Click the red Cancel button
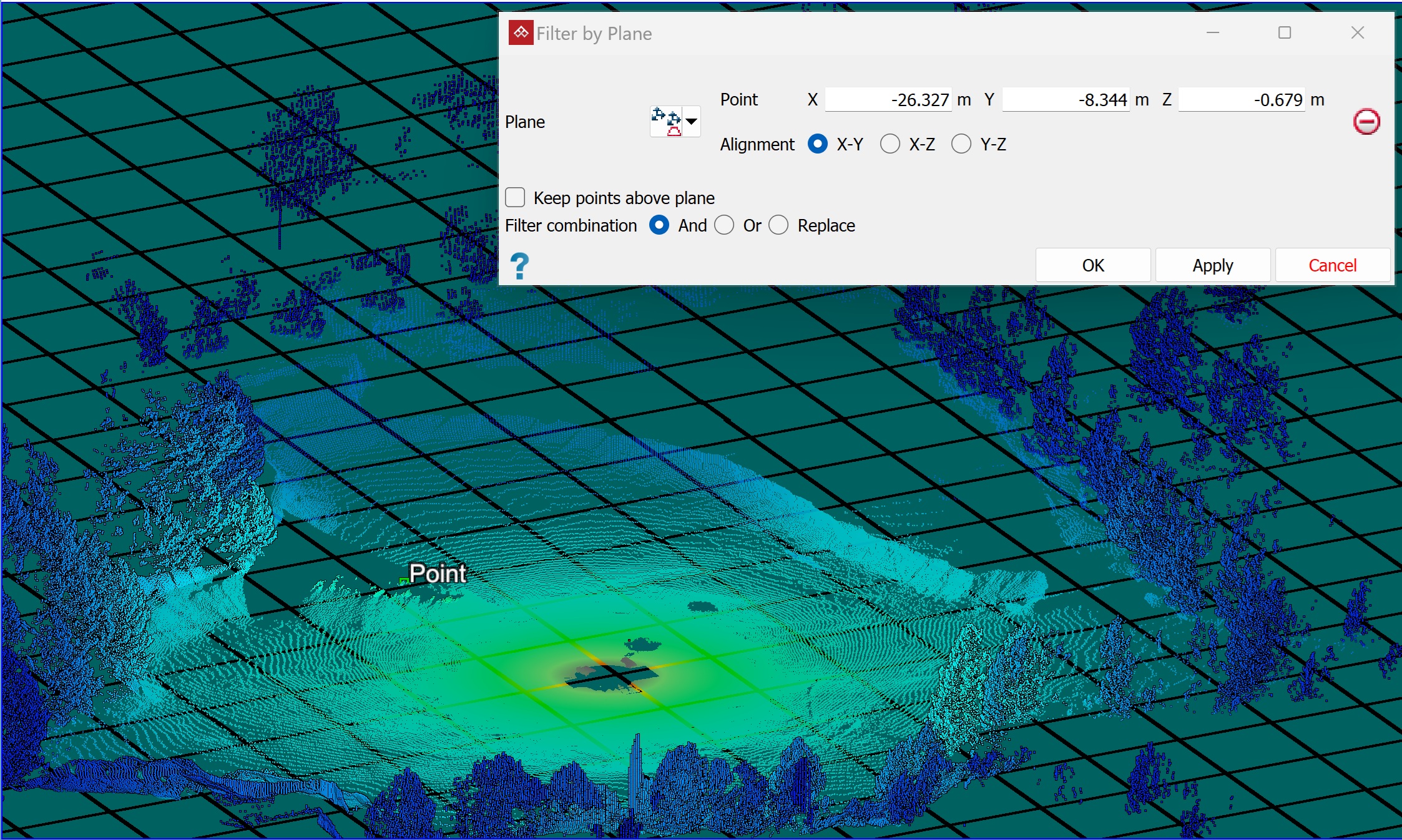Image resolution: width=1402 pixels, height=840 pixels. coord(1332,265)
